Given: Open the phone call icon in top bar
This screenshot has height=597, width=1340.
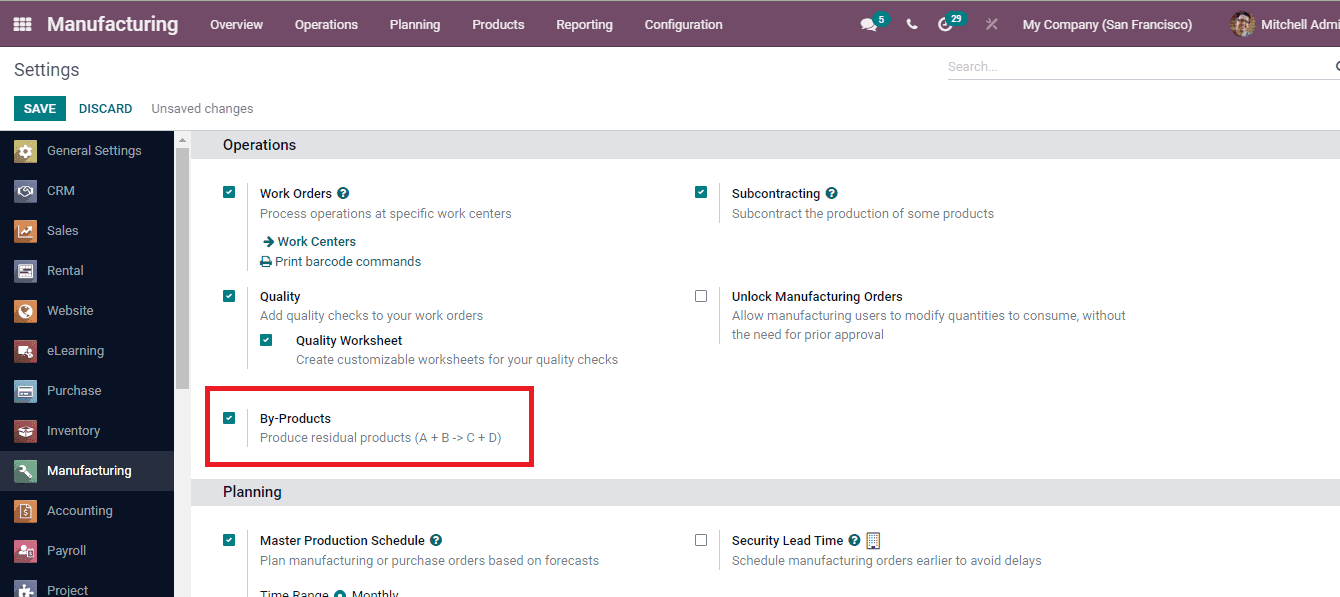Looking at the screenshot, I should tap(911, 23).
